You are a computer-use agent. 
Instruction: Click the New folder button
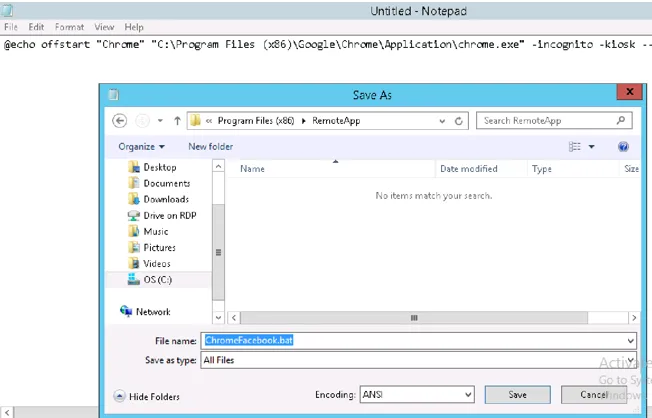pos(210,147)
